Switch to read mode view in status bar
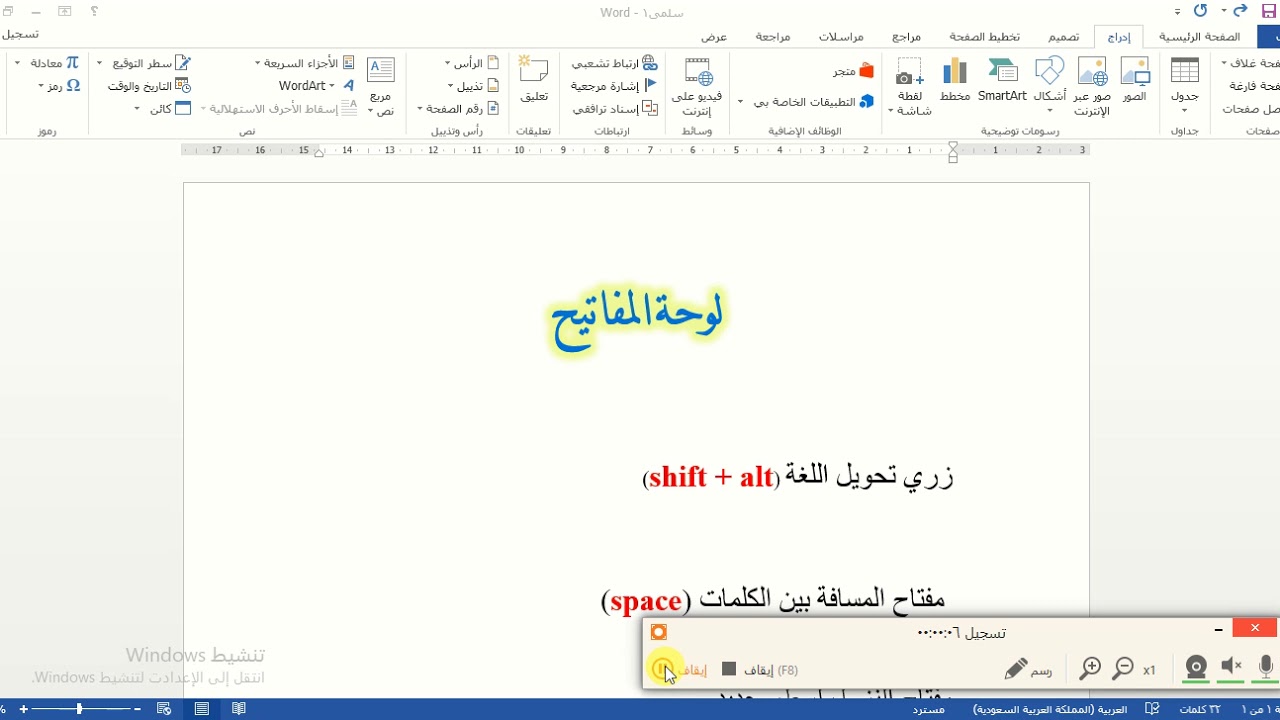Image resolution: width=1280 pixels, height=720 pixels. pos(239,709)
